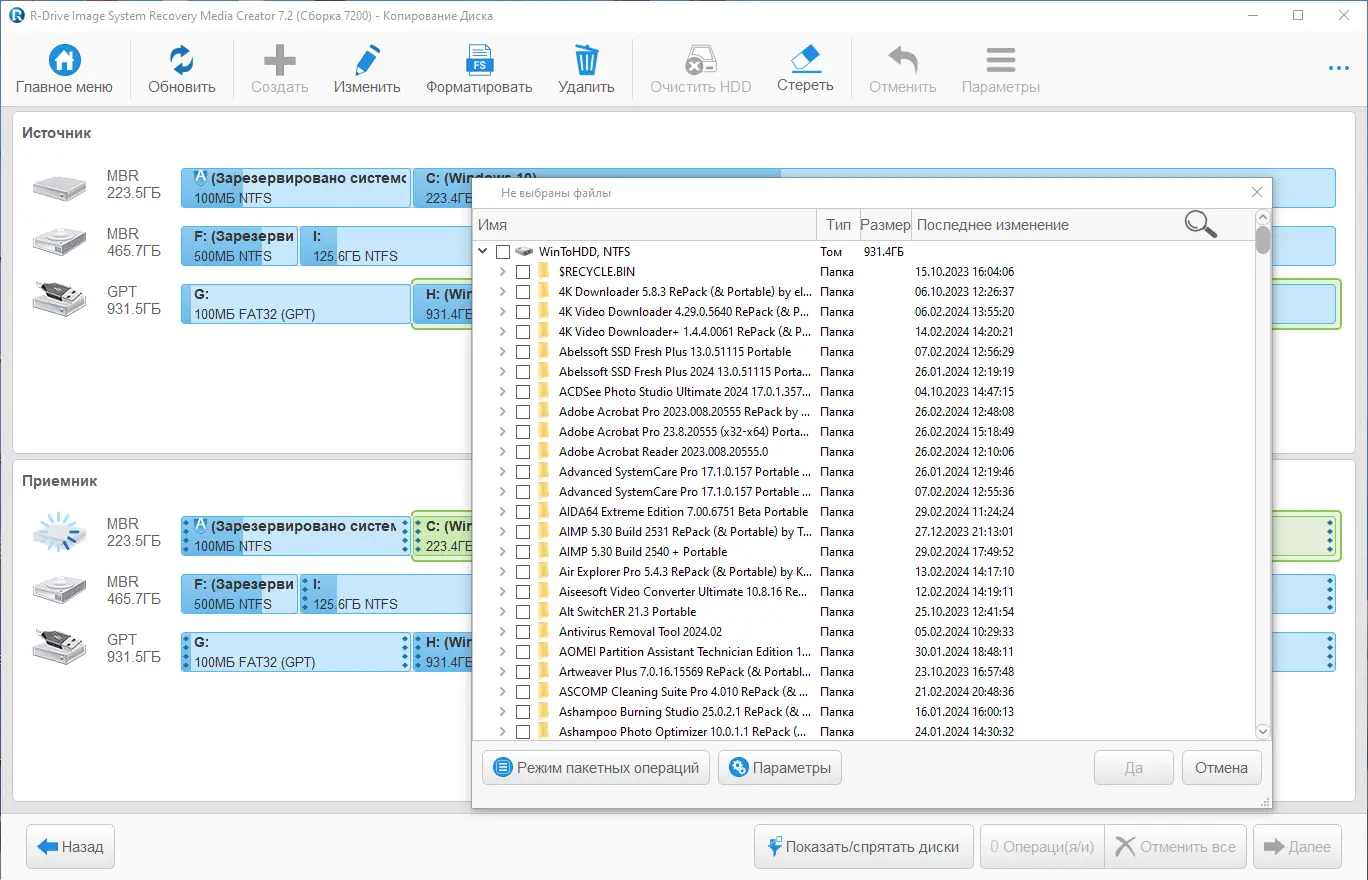Click Antivirus Removal Tool folder icon
The width and height of the screenshot is (1368, 880).
[x=544, y=631]
